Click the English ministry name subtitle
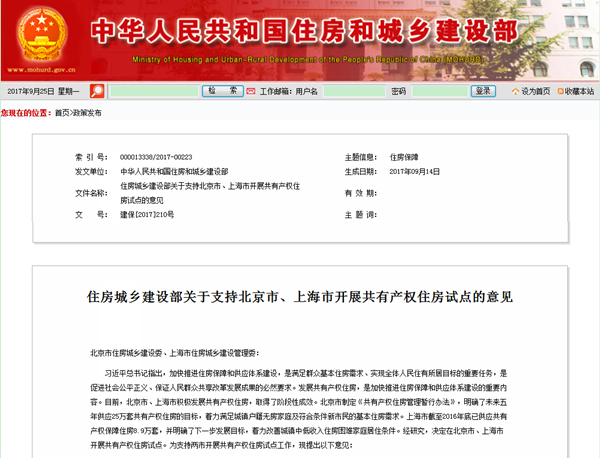The height and width of the screenshot is (458, 600). pyautogui.click(x=308, y=60)
